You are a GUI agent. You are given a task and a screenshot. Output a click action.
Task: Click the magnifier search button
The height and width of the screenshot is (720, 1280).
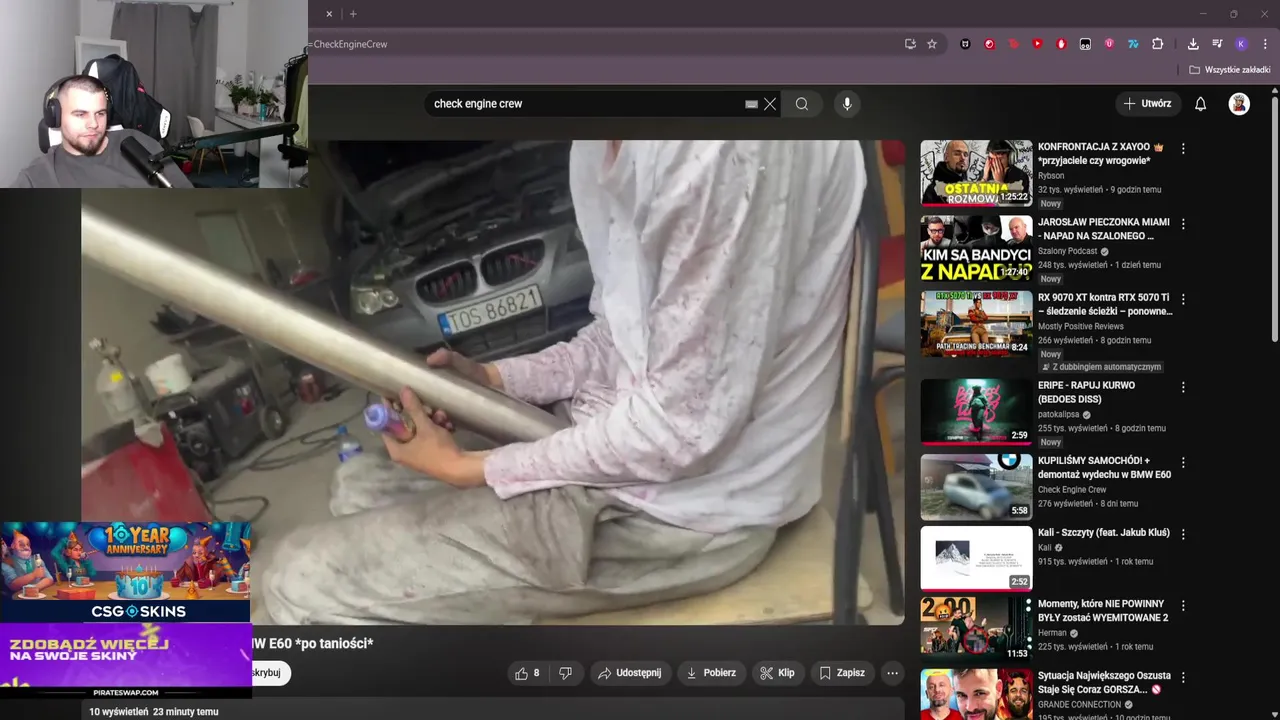coord(802,104)
